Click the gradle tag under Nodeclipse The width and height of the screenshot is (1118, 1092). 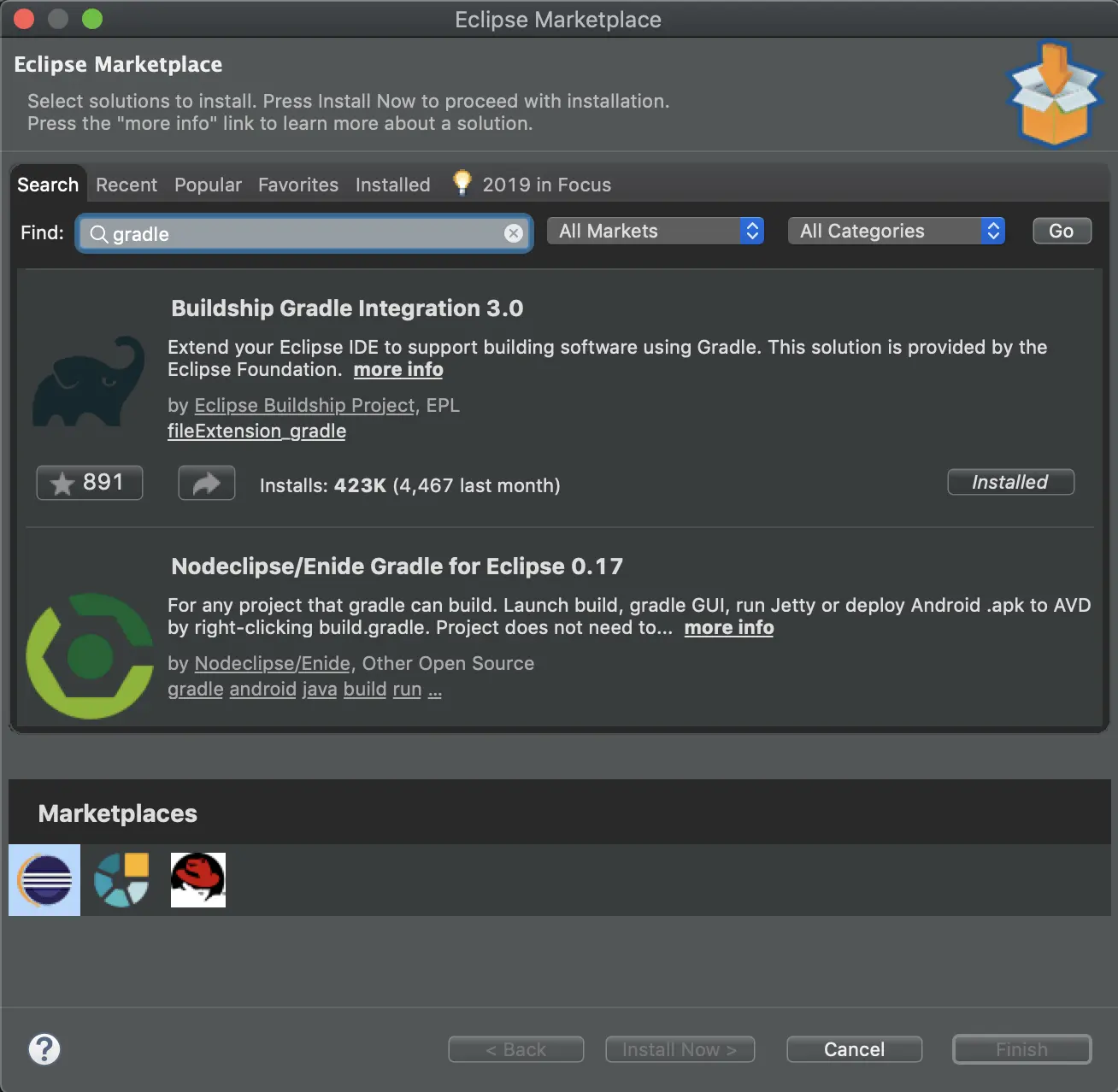coord(196,689)
